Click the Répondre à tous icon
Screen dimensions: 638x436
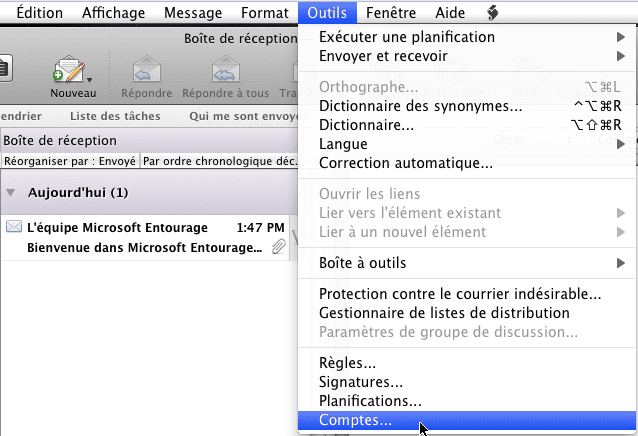click(x=225, y=69)
